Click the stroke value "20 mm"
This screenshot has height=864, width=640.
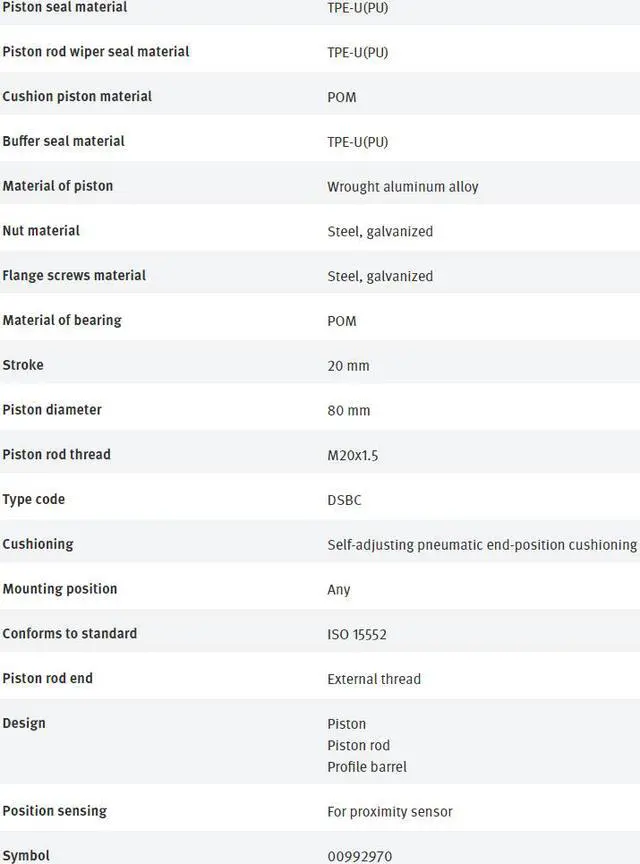click(x=348, y=366)
